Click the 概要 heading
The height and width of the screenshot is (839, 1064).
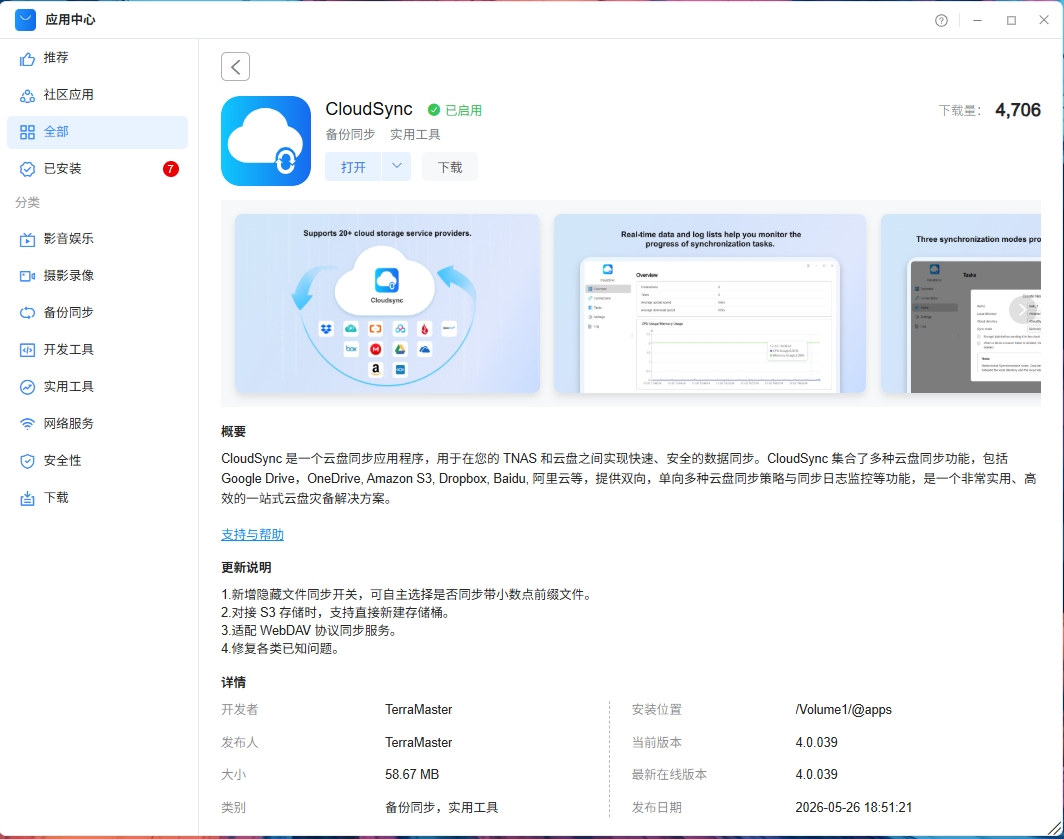[x=233, y=432]
